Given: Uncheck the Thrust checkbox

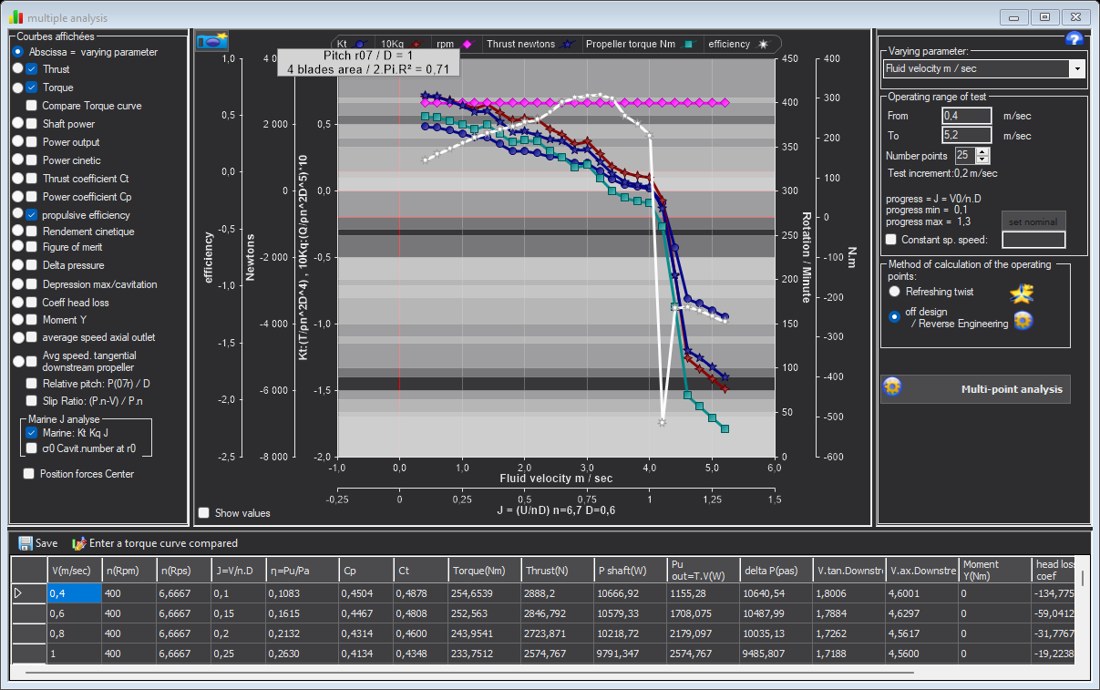Looking at the screenshot, I should coord(32,69).
